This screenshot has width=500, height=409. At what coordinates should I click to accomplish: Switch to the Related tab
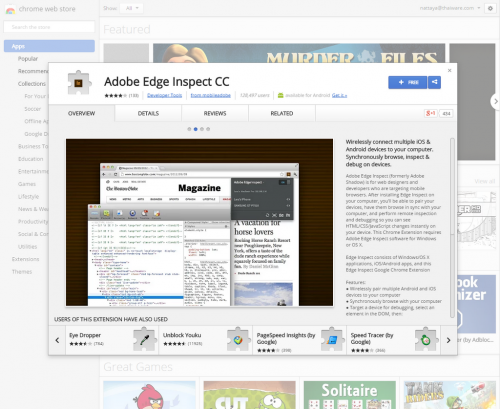click(282, 113)
